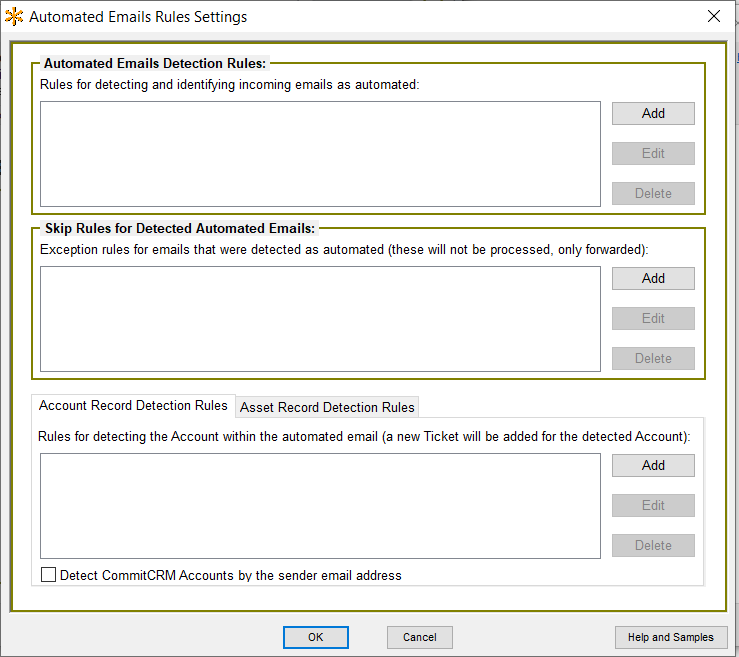Add a new Automated Emails Detection rule

653,113
